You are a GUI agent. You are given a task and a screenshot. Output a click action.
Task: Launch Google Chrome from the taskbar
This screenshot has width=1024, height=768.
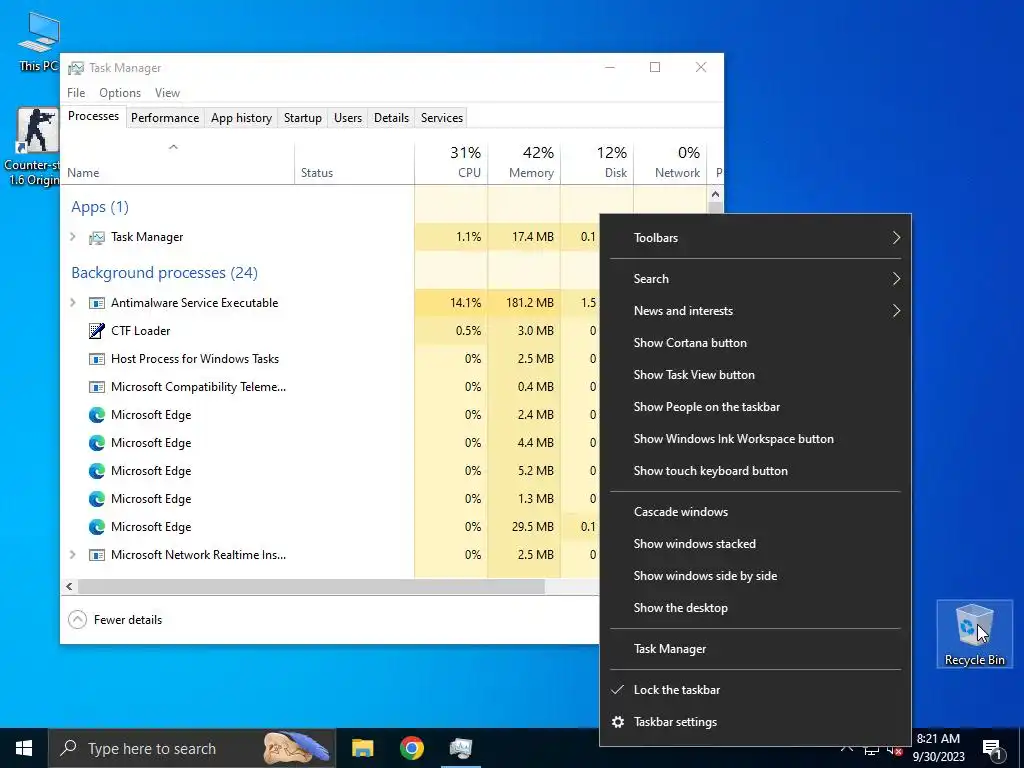pos(411,748)
